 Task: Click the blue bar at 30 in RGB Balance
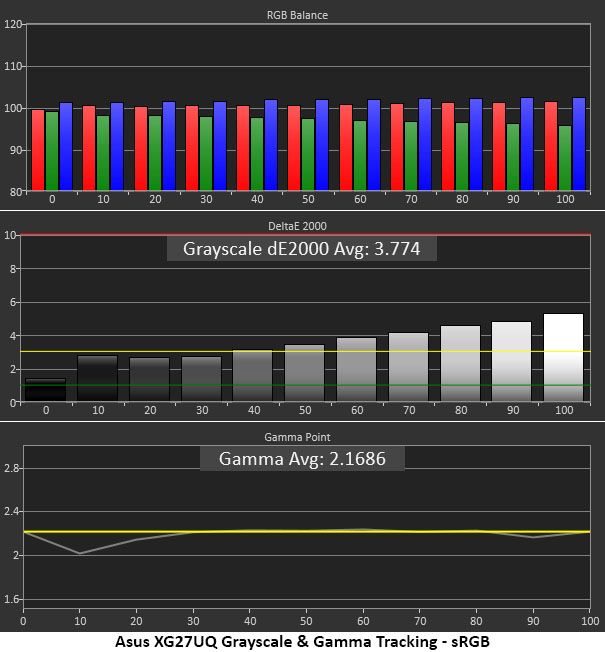click(x=220, y=146)
